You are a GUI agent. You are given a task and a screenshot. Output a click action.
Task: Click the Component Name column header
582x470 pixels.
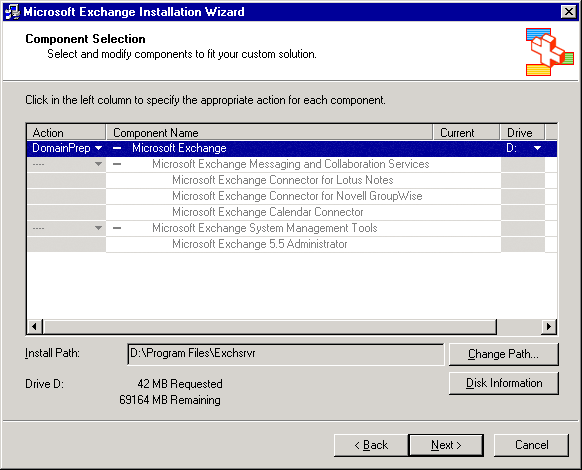(x=269, y=133)
